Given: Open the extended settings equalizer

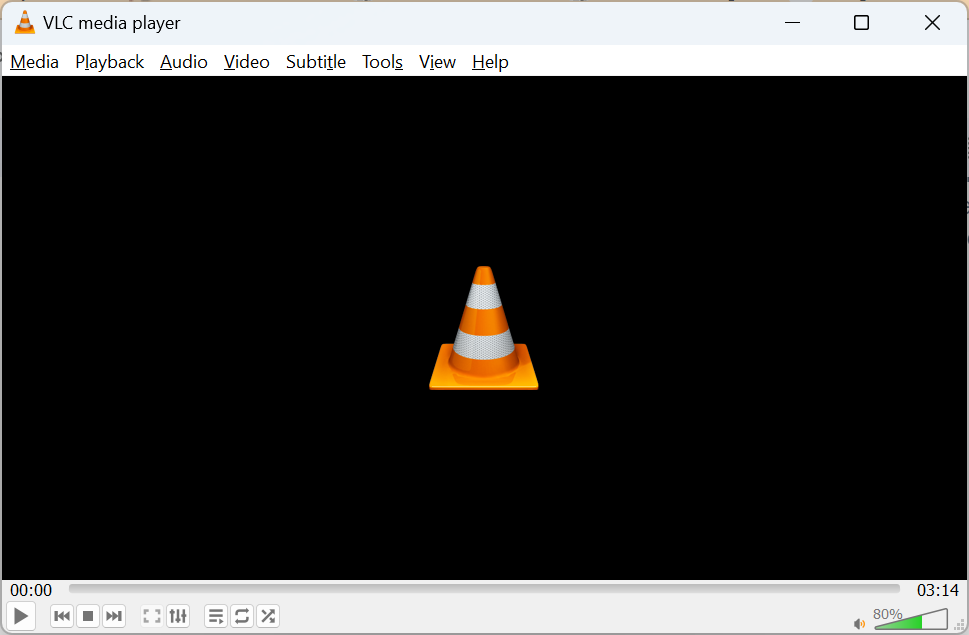Looking at the screenshot, I should point(177,616).
